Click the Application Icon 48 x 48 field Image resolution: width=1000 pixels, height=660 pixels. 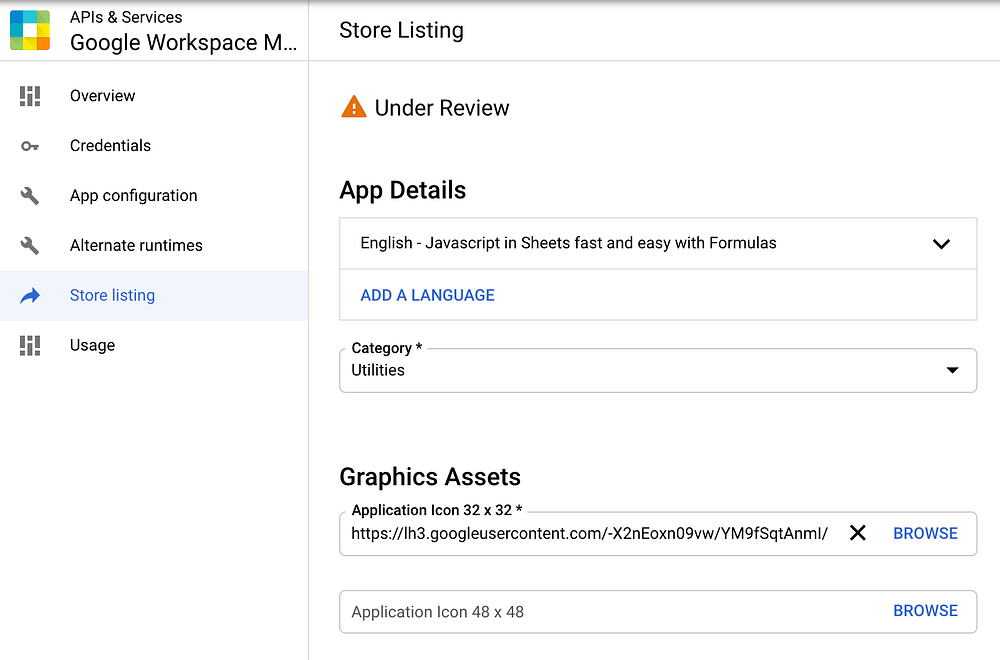coord(600,611)
